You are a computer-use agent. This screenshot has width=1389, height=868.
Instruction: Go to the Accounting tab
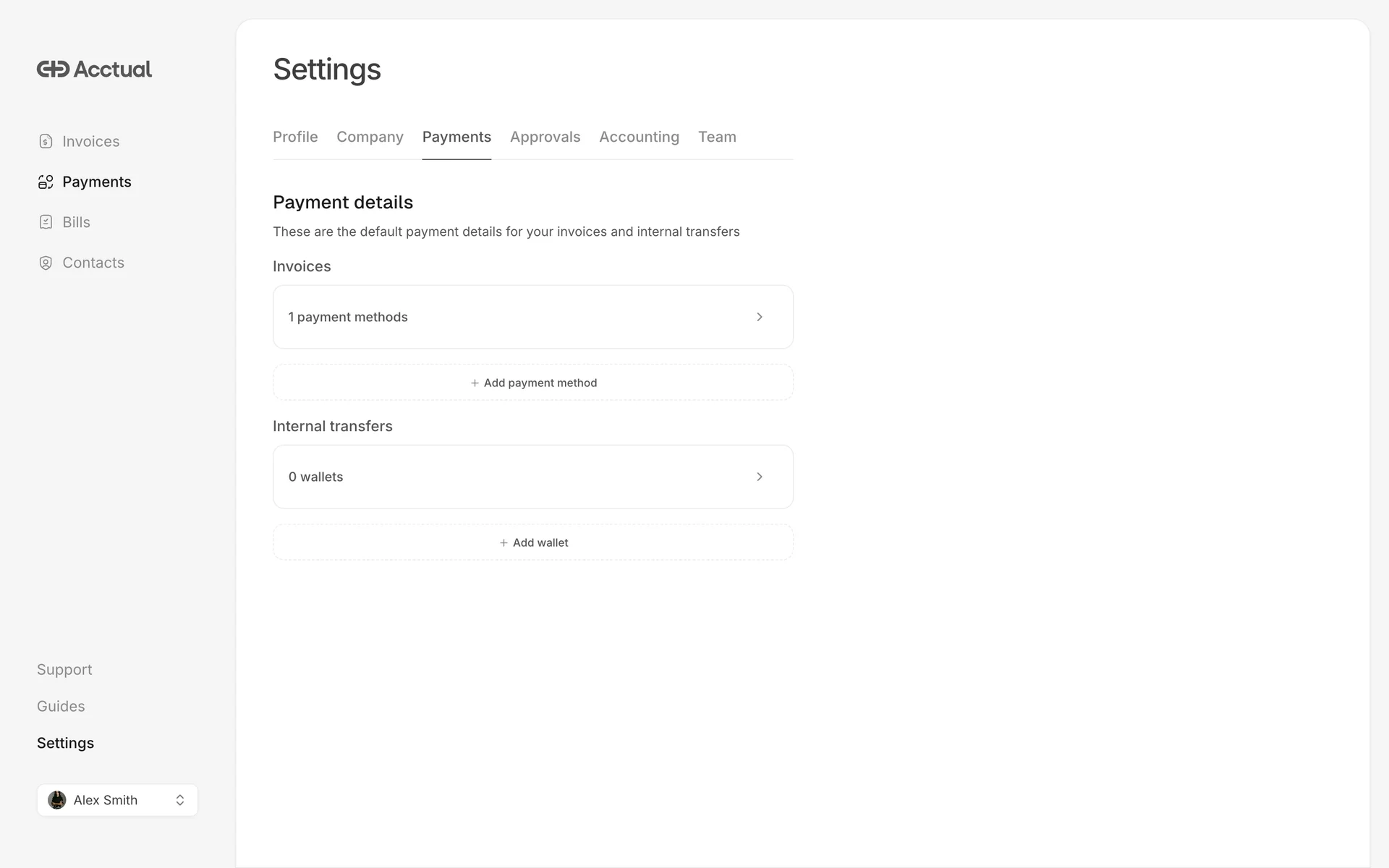tap(639, 137)
